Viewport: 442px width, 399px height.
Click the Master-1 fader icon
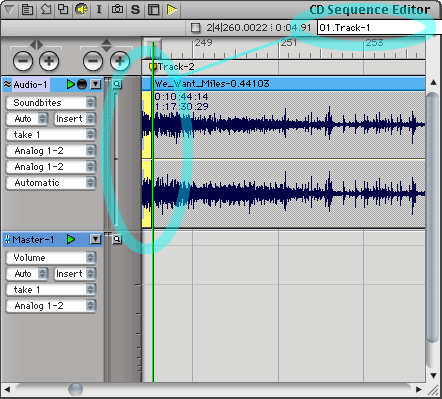[7, 239]
